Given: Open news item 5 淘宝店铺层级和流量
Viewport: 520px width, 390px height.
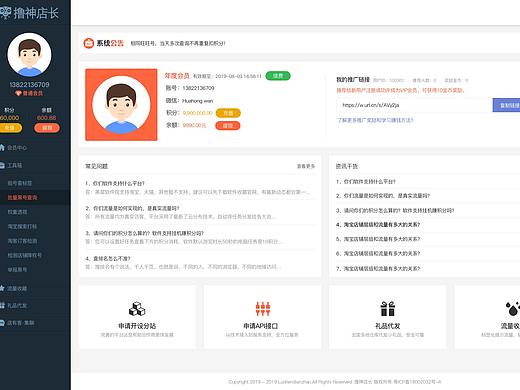Looking at the screenshot, I should tap(378, 239).
